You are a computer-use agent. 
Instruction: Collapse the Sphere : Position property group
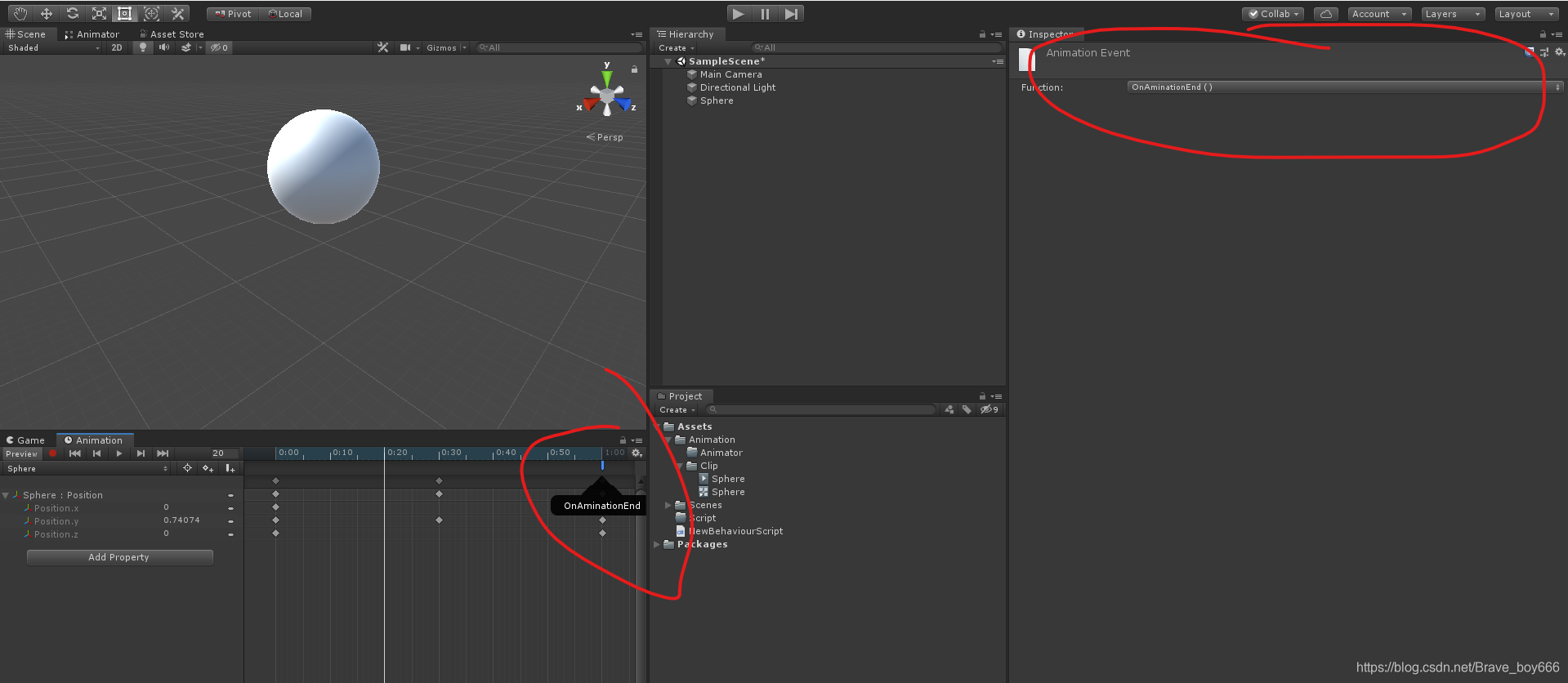pyautogui.click(x=7, y=495)
